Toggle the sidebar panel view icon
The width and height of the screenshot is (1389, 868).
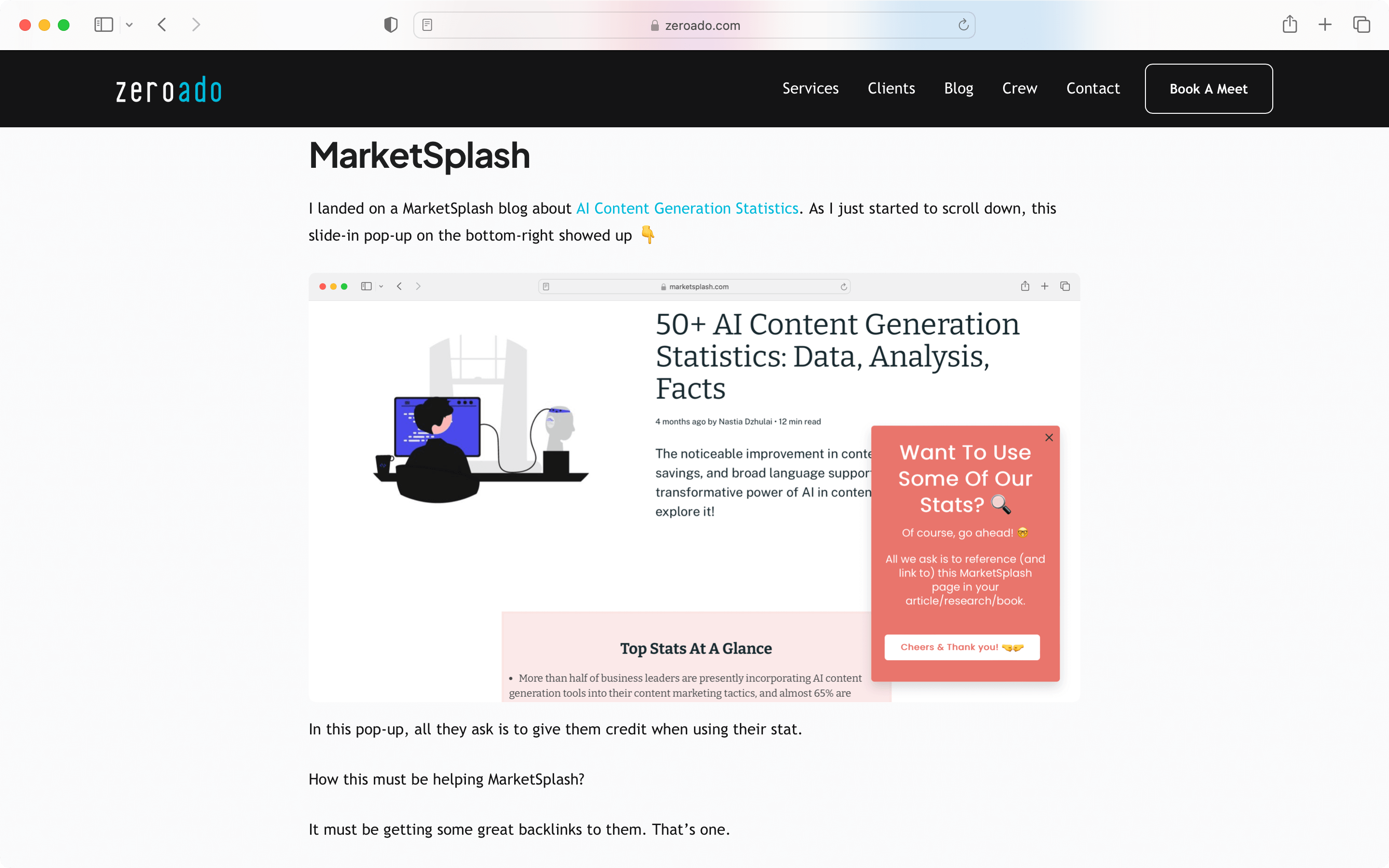pyautogui.click(x=103, y=24)
